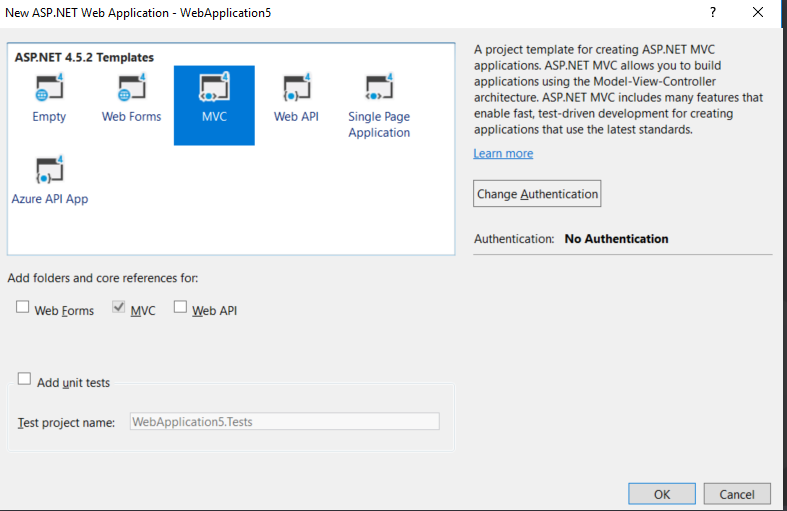Enable the Add unit tests checkbox
Screen dimensions: 787x511
coord(24,378)
